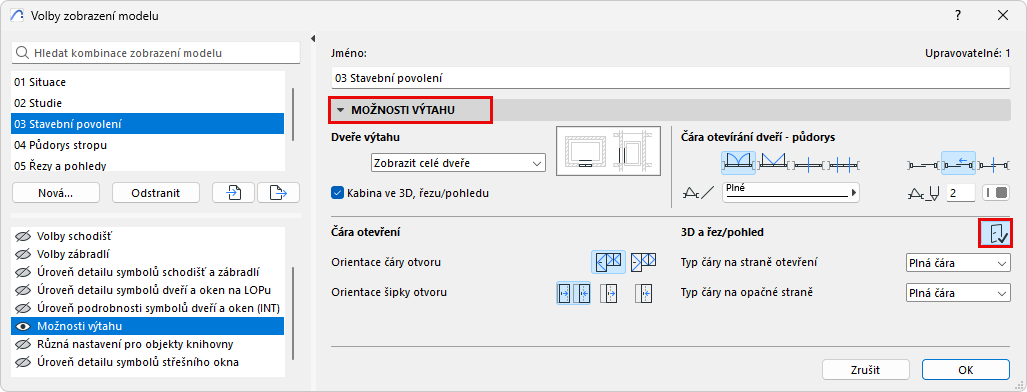Click the pen icon beside the value 2
Screen dimensions: 1027x392
[924, 193]
